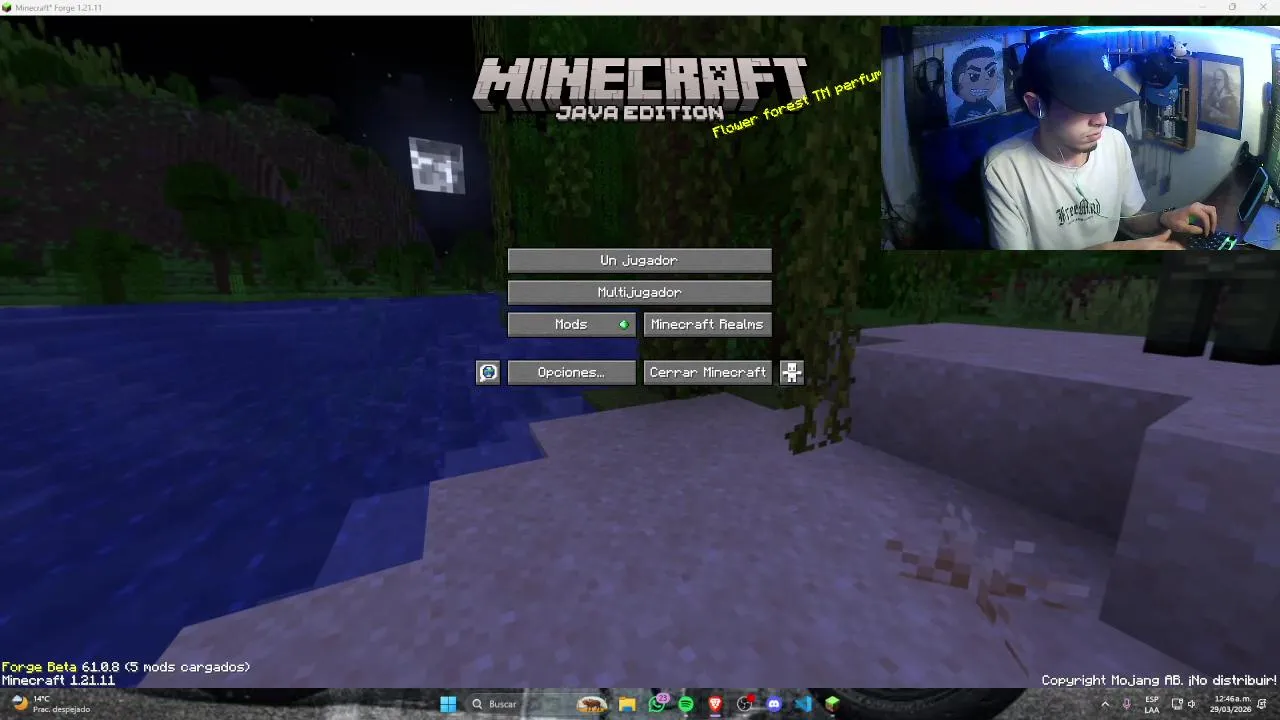Open Minecraft Realms
This screenshot has height=720, width=1280.
(x=707, y=324)
